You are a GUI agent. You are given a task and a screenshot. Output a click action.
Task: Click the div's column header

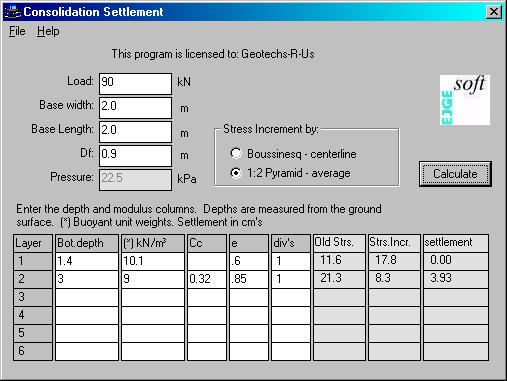291,243
